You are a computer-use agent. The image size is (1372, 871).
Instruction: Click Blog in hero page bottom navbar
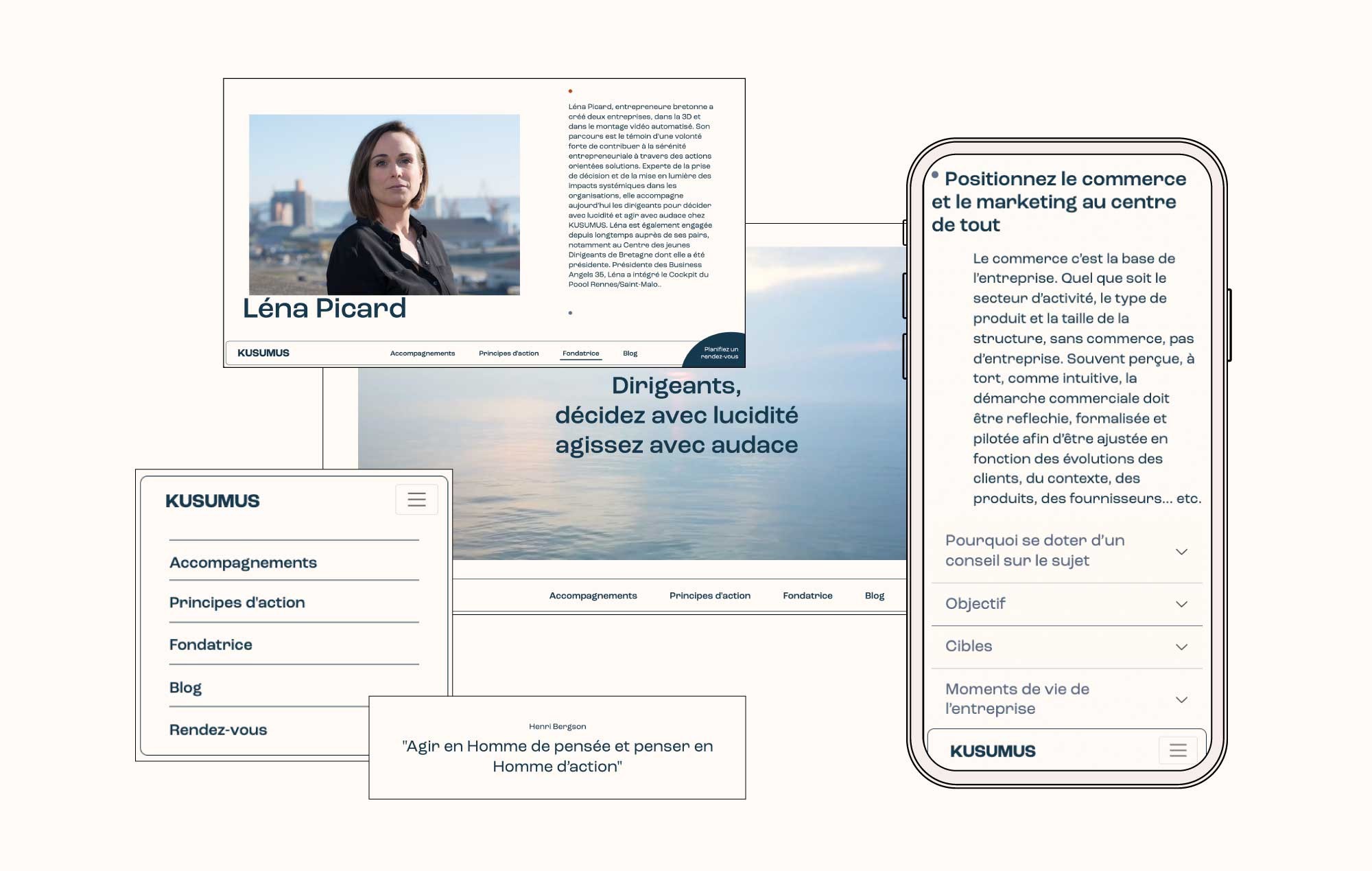875,596
